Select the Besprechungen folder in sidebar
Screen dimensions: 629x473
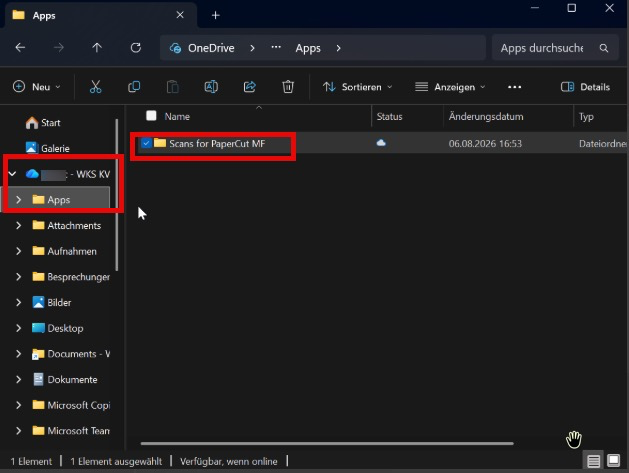click(x=71, y=276)
